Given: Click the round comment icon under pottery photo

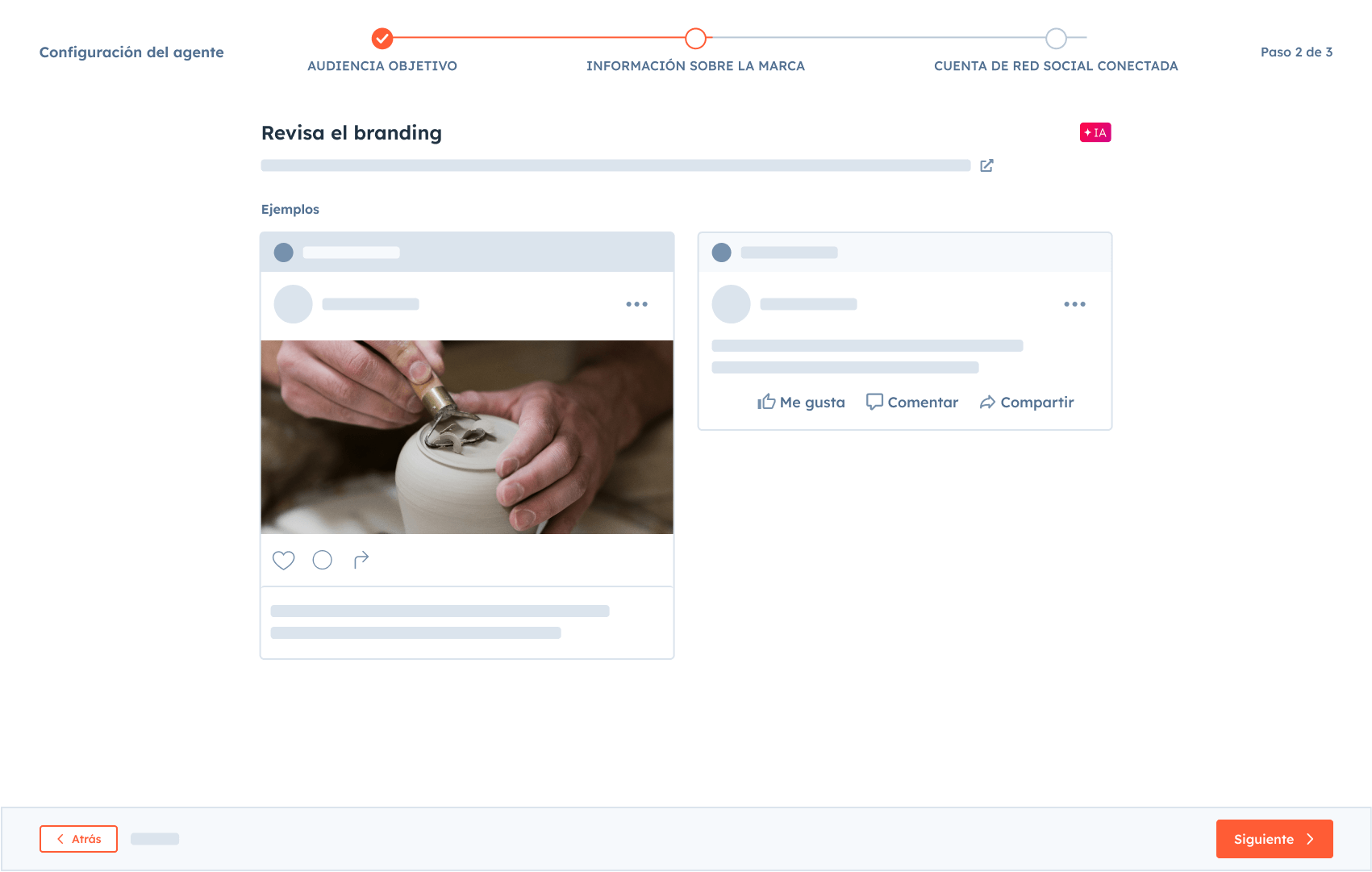Looking at the screenshot, I should 322,560.
